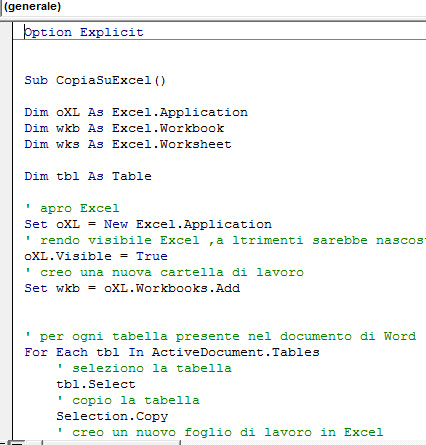Click the comment 'seleziono la tabella'
This screenshot has width=426, height=445.
[x=144, y=368]
